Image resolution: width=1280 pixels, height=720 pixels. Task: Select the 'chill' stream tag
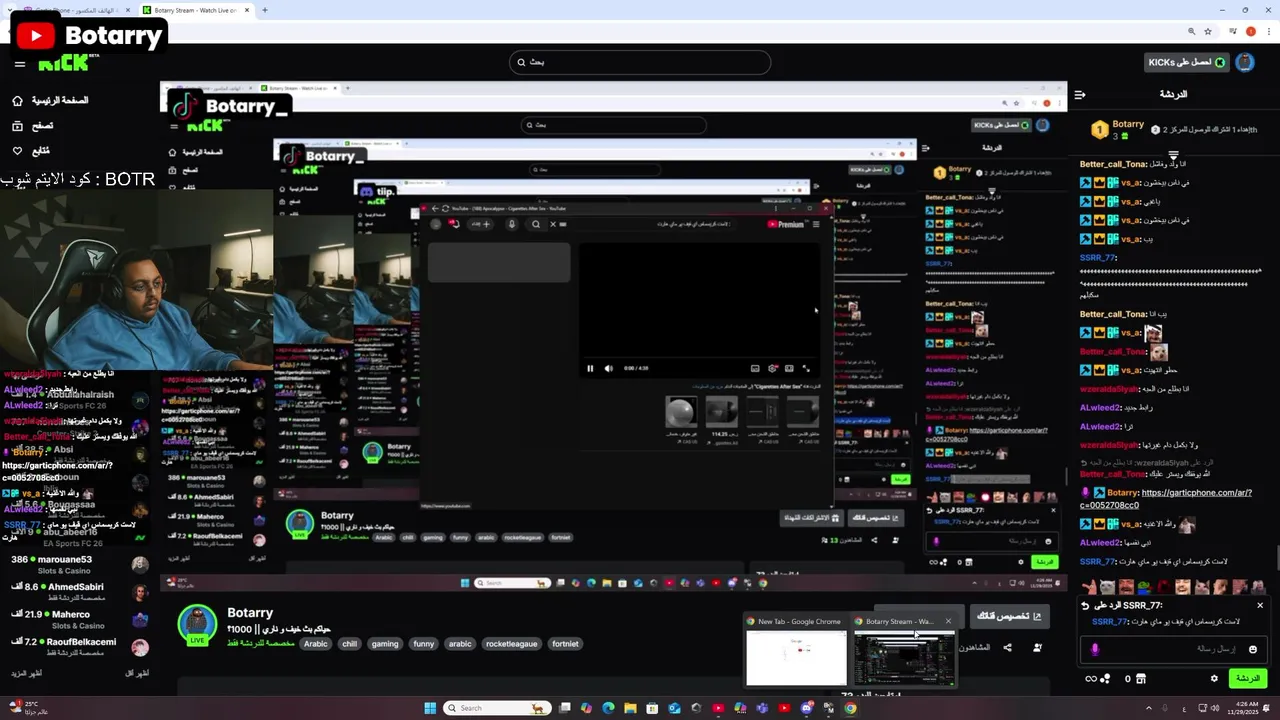[349, 644]
